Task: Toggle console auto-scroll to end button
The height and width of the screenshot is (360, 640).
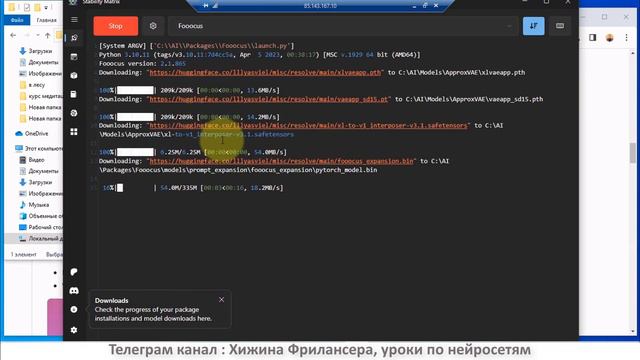Action: tap(533, 26)
